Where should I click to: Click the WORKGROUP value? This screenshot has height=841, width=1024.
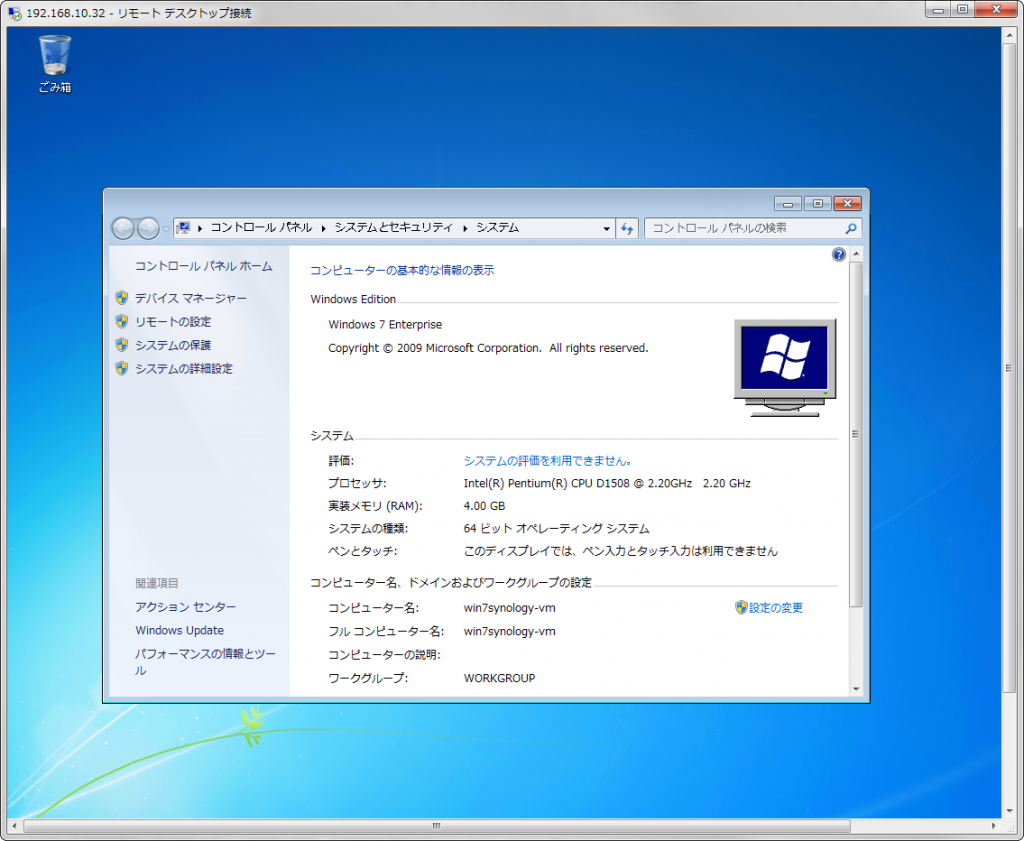tap(500, 678)
